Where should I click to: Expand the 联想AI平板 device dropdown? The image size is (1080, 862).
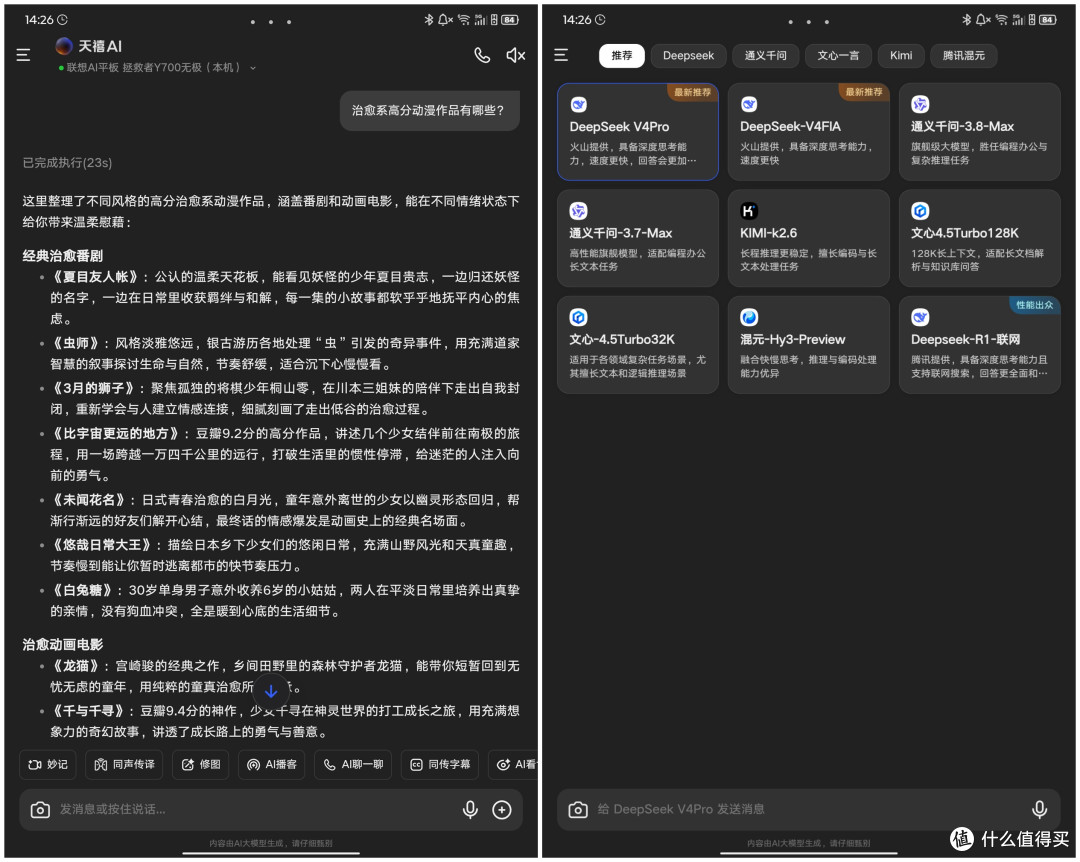pos(253,68)
